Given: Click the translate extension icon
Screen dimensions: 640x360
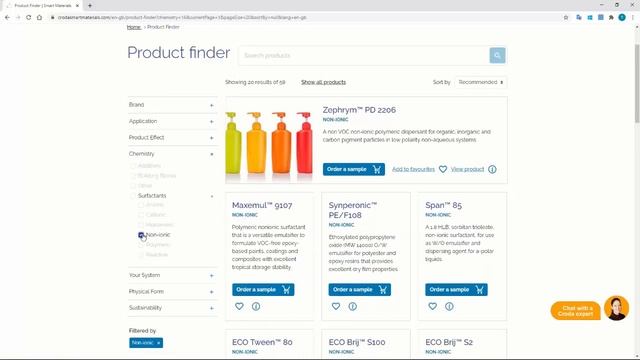Looking at the screenshot, I should (579, 18).
